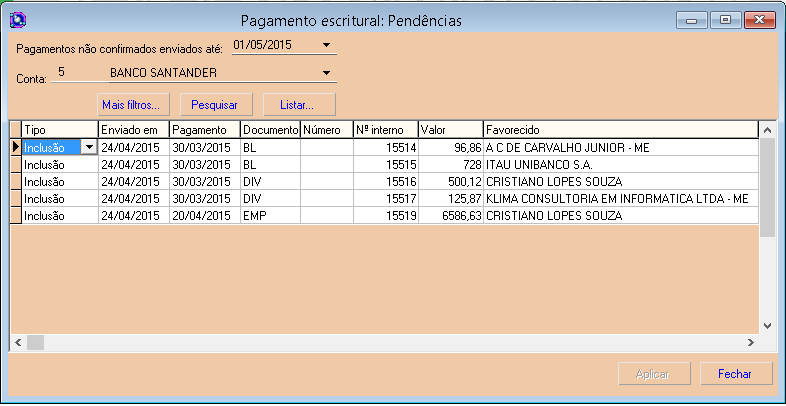Click KLIMA CONSULTORIA EM INFORMATICA LTDA - ME
The height and width of the screenshot is (406, 786).
click(x=621, y=199)
